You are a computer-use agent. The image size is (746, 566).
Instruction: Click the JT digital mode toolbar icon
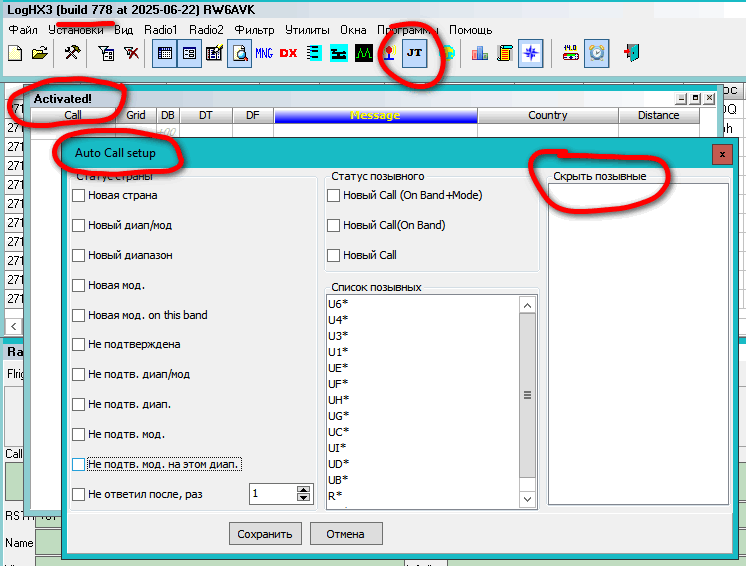pos(413,53)
